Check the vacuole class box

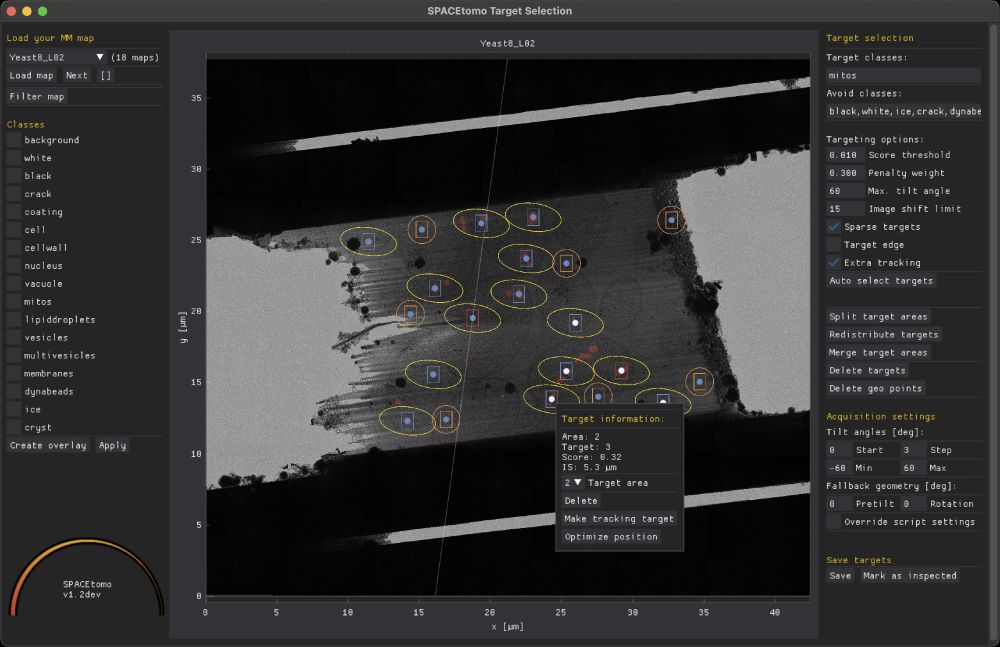point(13,283)
